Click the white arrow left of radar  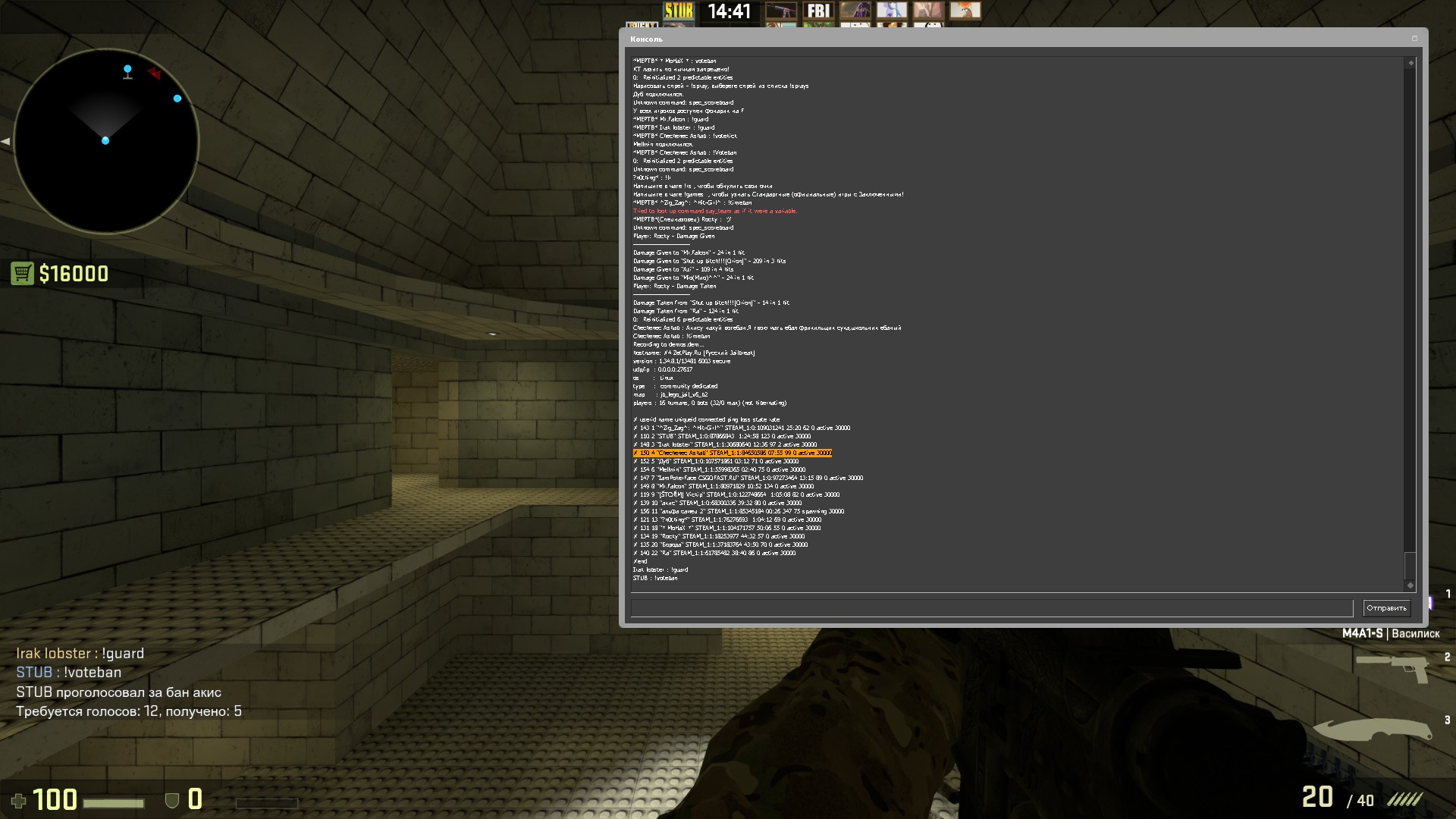click(5, 141)
